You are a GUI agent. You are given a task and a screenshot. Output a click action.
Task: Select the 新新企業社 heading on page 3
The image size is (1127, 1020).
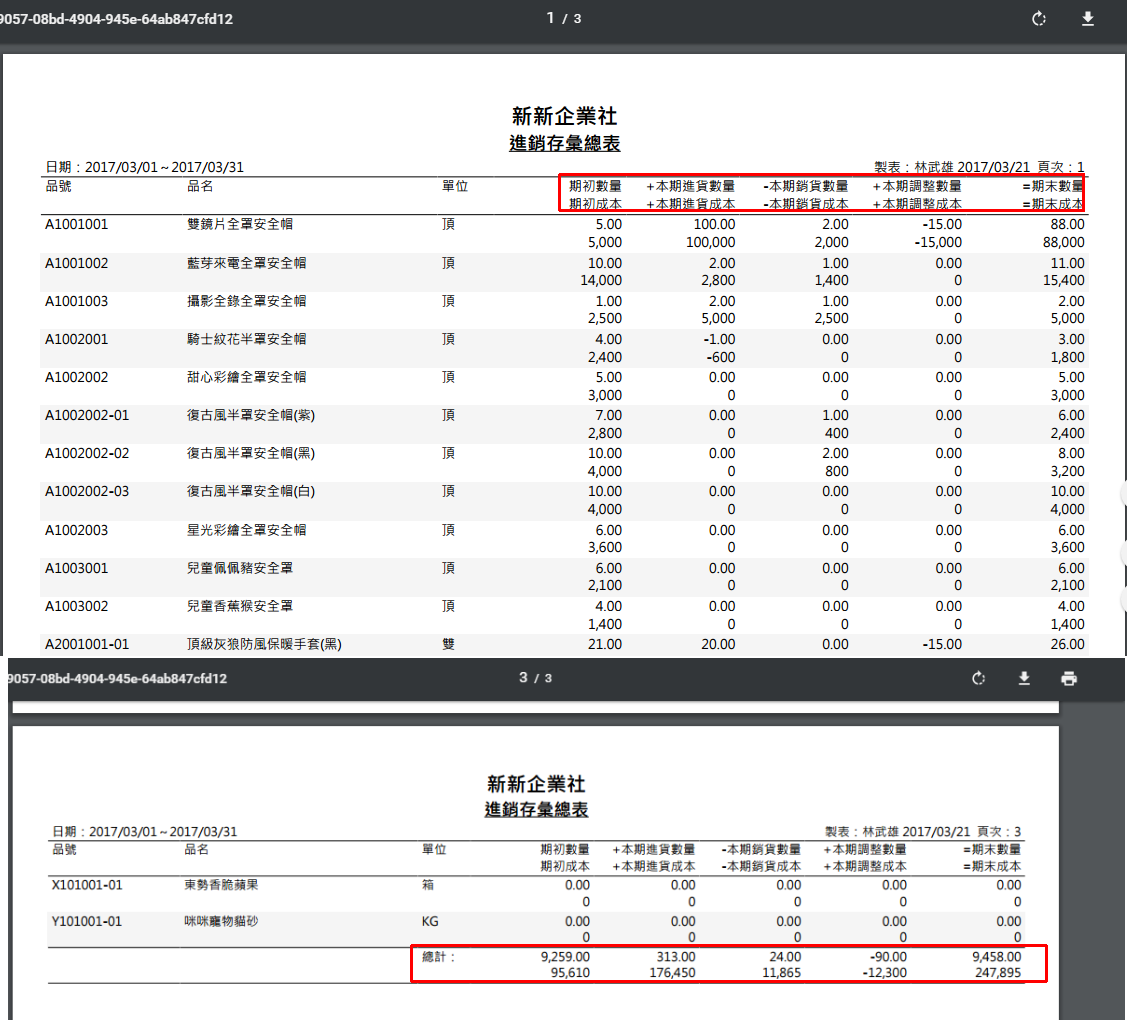(536, 784)
